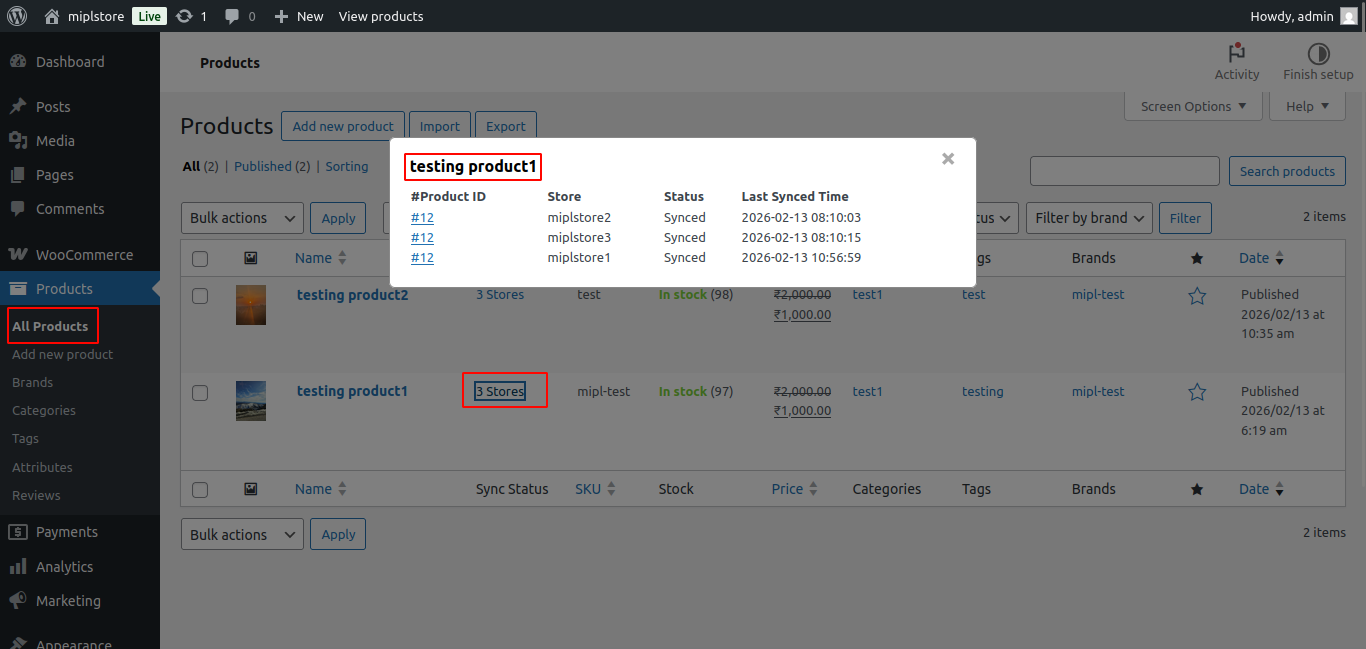This screenshot has width=1366, height=649.
Task: Star testing product1 as featured
Action: point(1197,392)
